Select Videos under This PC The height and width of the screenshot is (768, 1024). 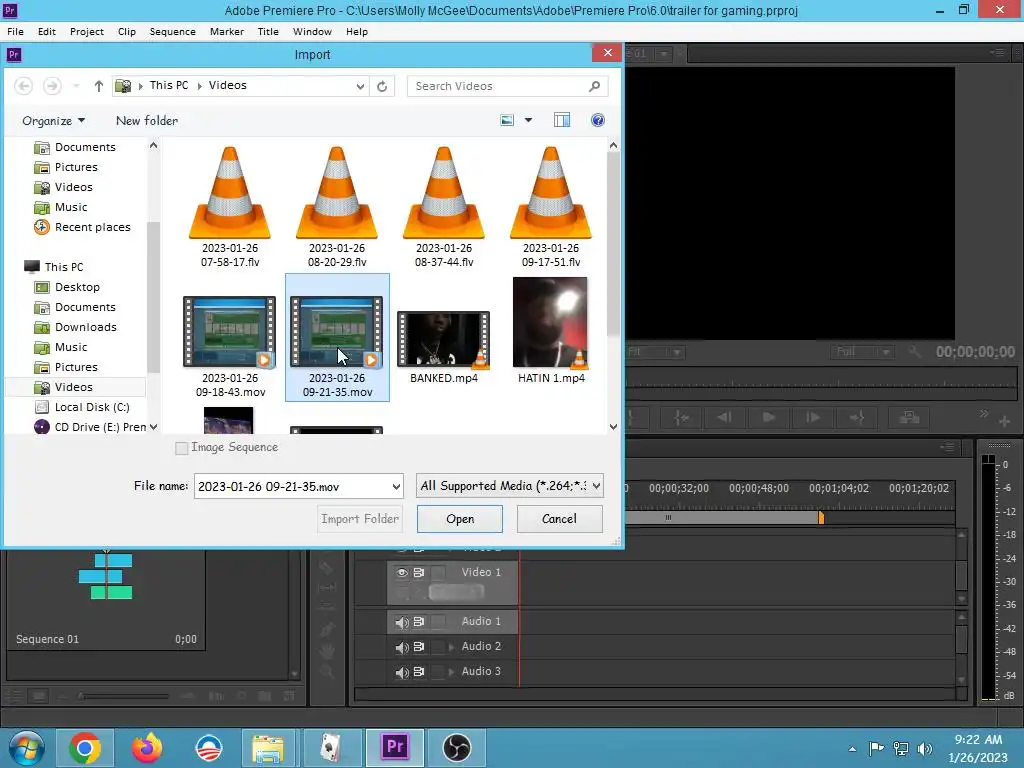[63, 387]
